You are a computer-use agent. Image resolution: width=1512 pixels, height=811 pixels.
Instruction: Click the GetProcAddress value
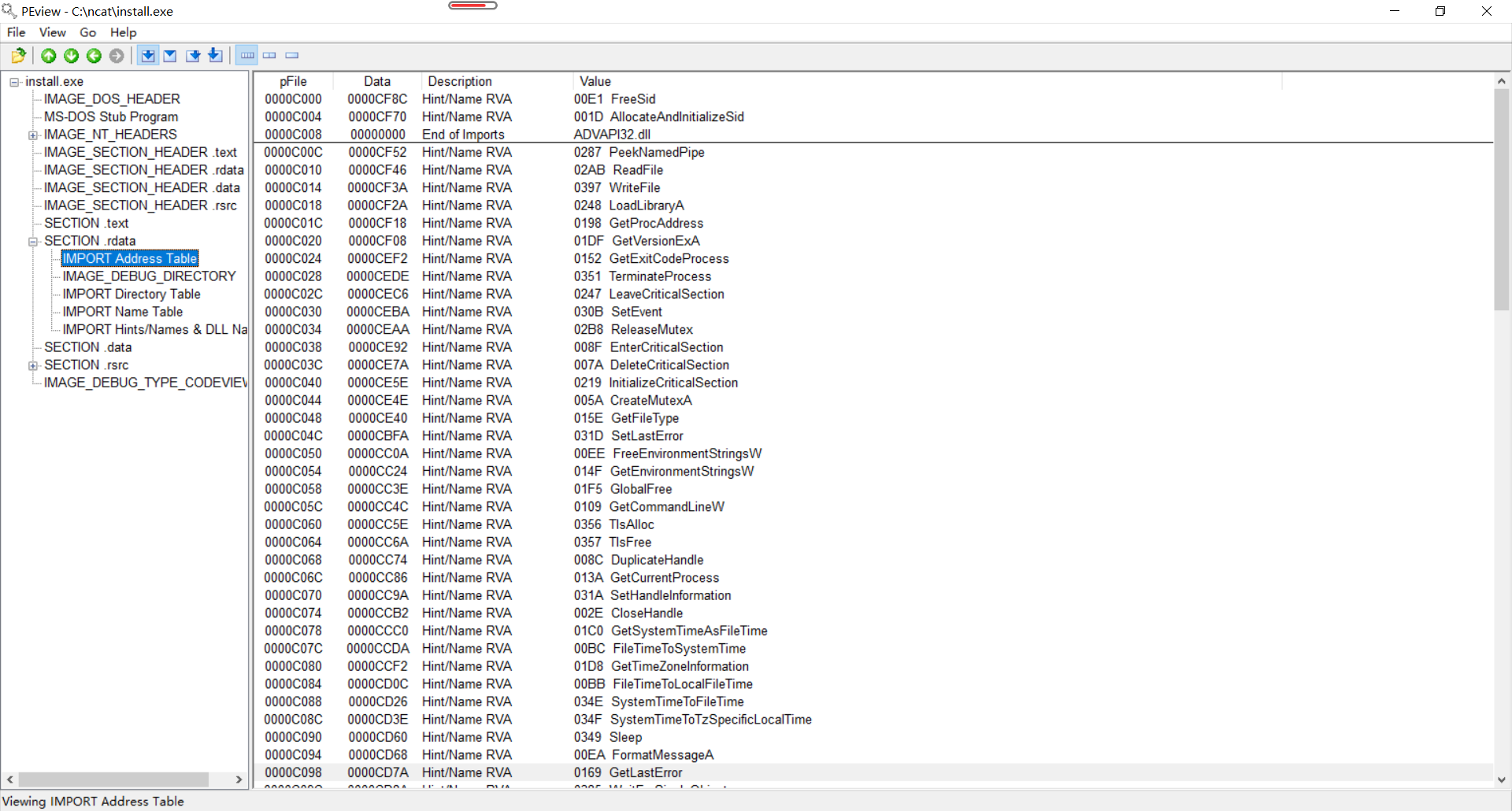click(638, 223)
